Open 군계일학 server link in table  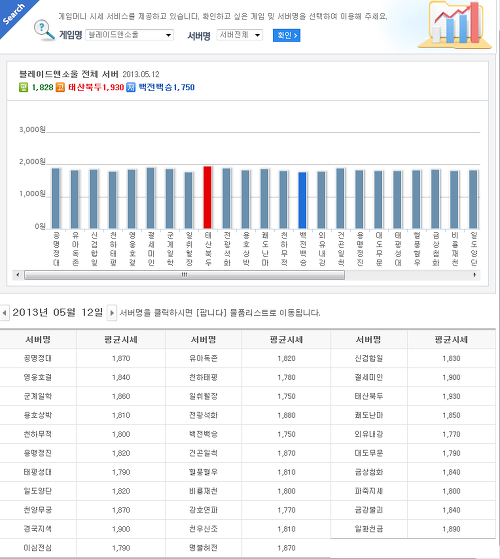38,396
